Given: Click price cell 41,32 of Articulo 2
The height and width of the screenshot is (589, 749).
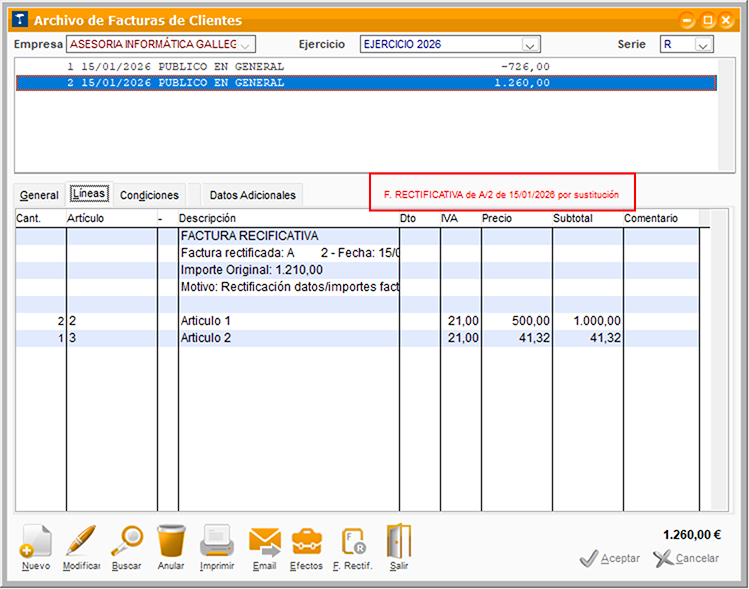Looking at the screenshot, I should (517, 338).
